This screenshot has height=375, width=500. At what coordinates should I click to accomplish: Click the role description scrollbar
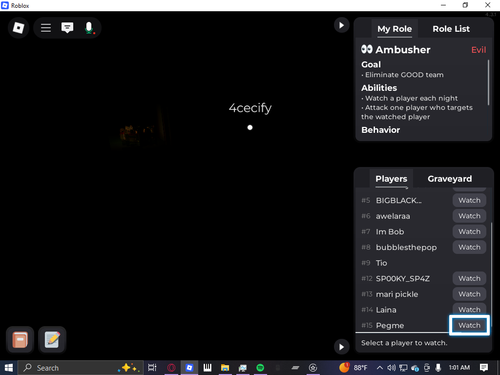[488, 83]
